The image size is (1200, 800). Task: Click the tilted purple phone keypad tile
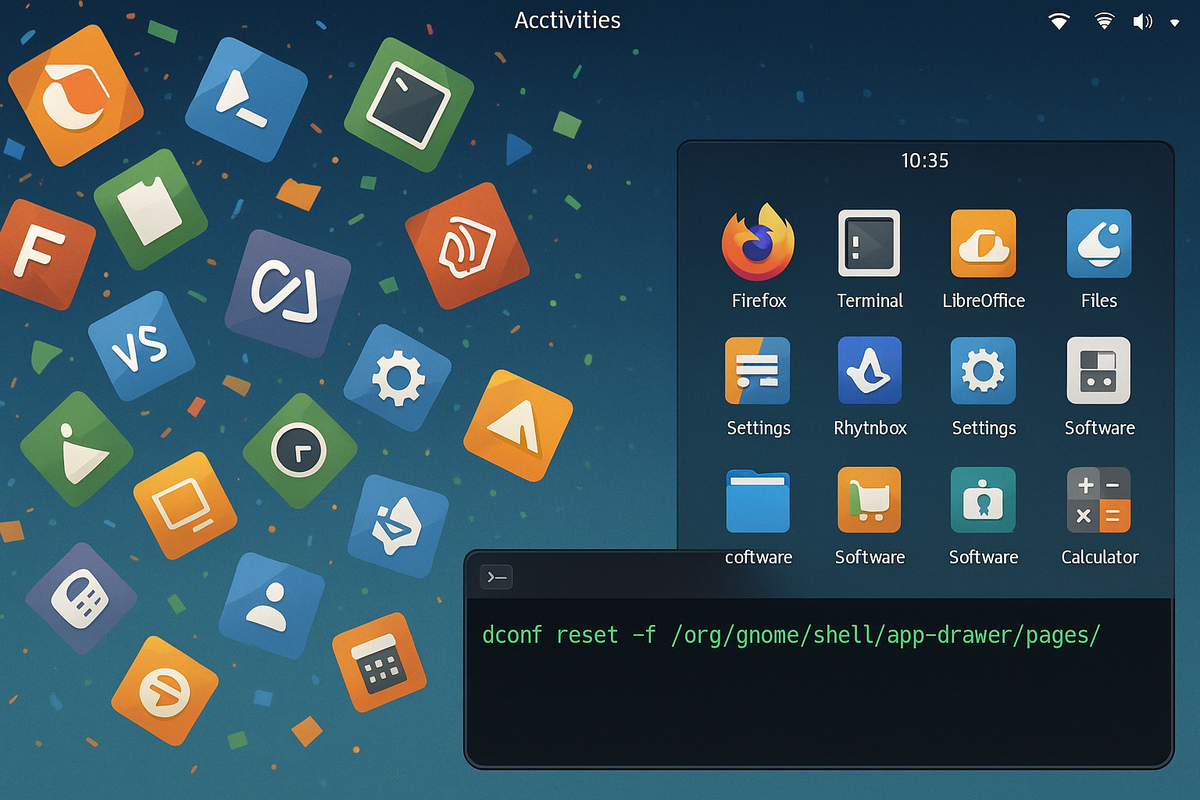click(x=81, y=599)
